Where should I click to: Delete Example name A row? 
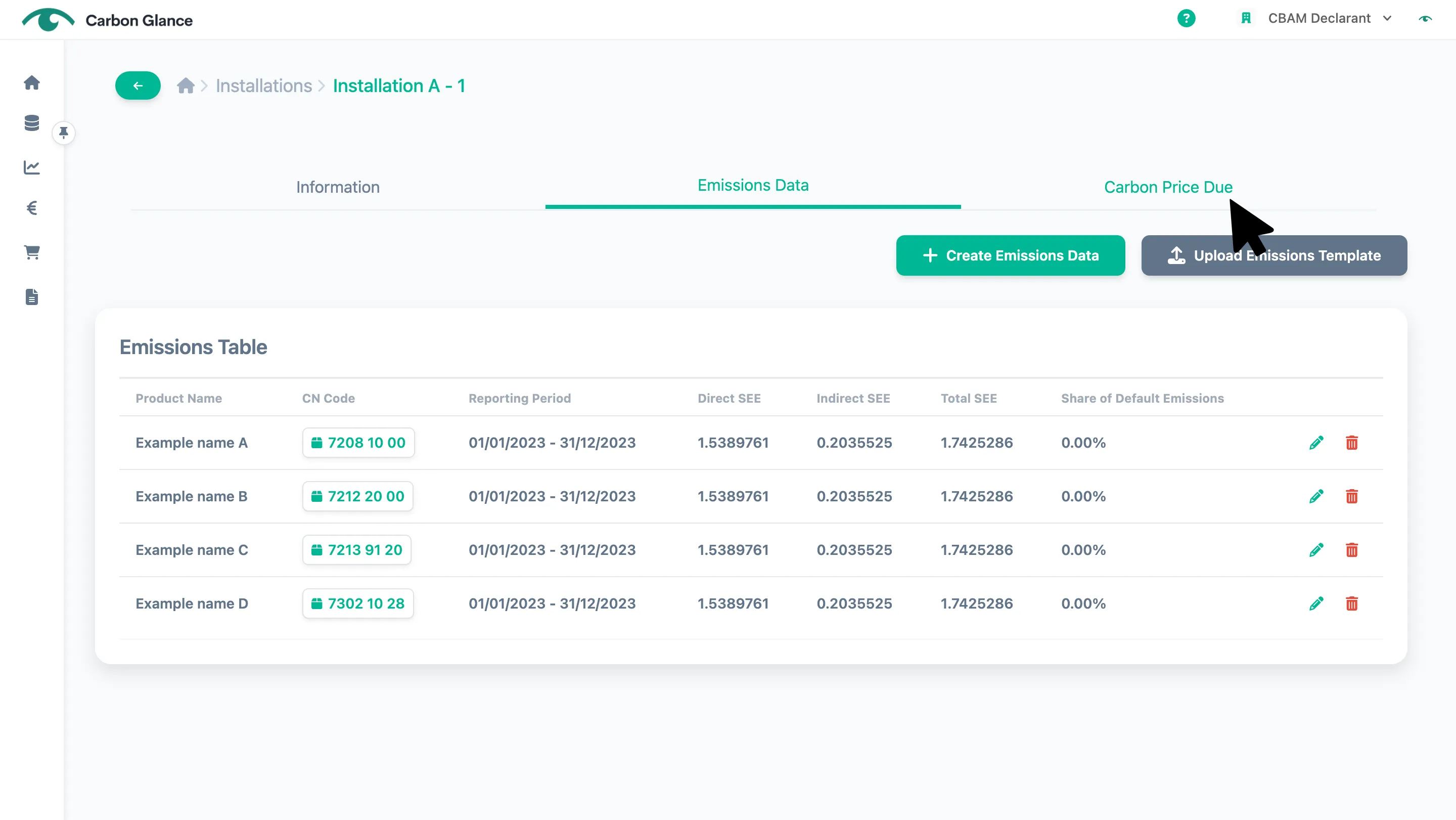1352,443
